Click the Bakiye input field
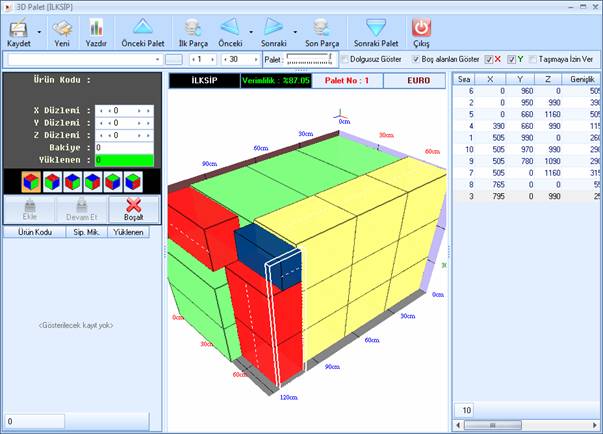 [x=124, y=147]
